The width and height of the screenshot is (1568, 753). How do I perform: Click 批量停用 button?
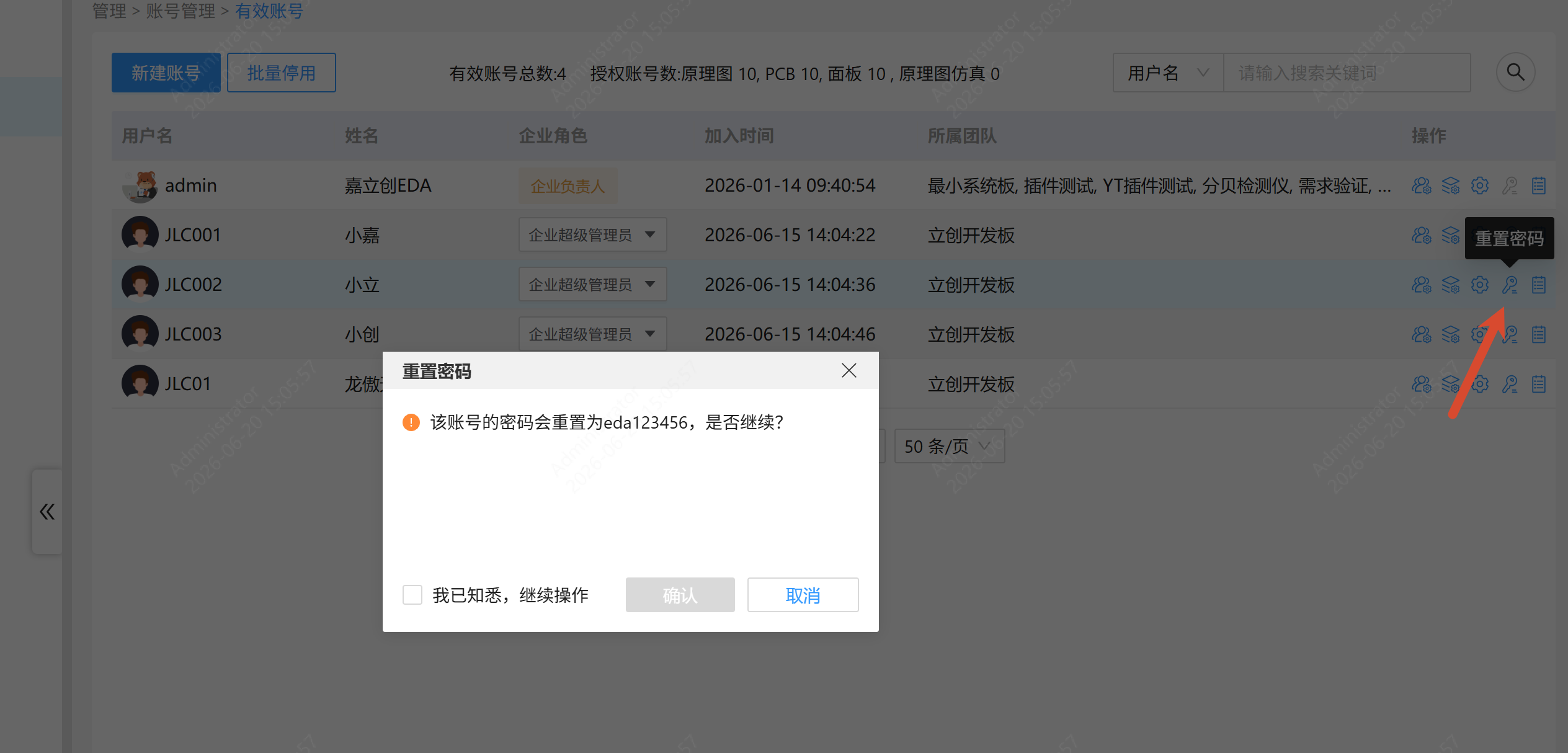[x=281, y=73]
